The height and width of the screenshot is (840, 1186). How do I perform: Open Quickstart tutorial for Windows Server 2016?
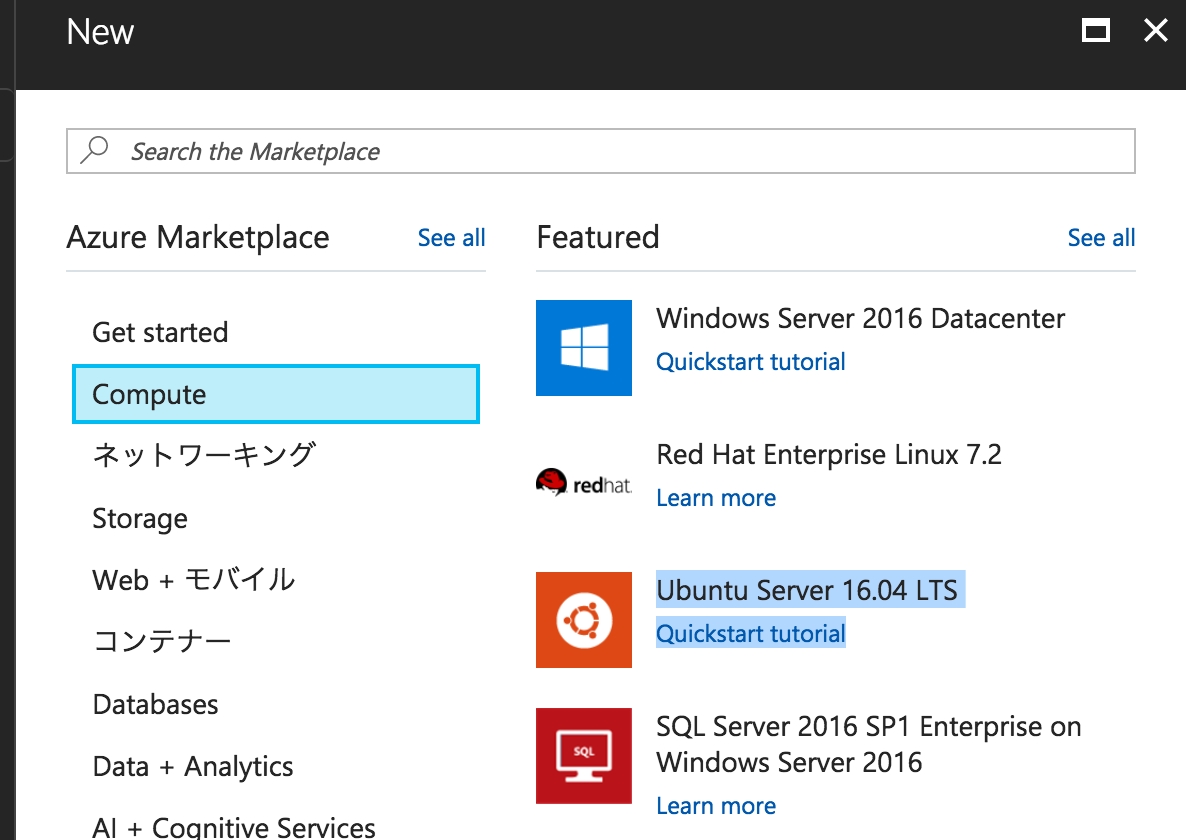coord(751,361)
